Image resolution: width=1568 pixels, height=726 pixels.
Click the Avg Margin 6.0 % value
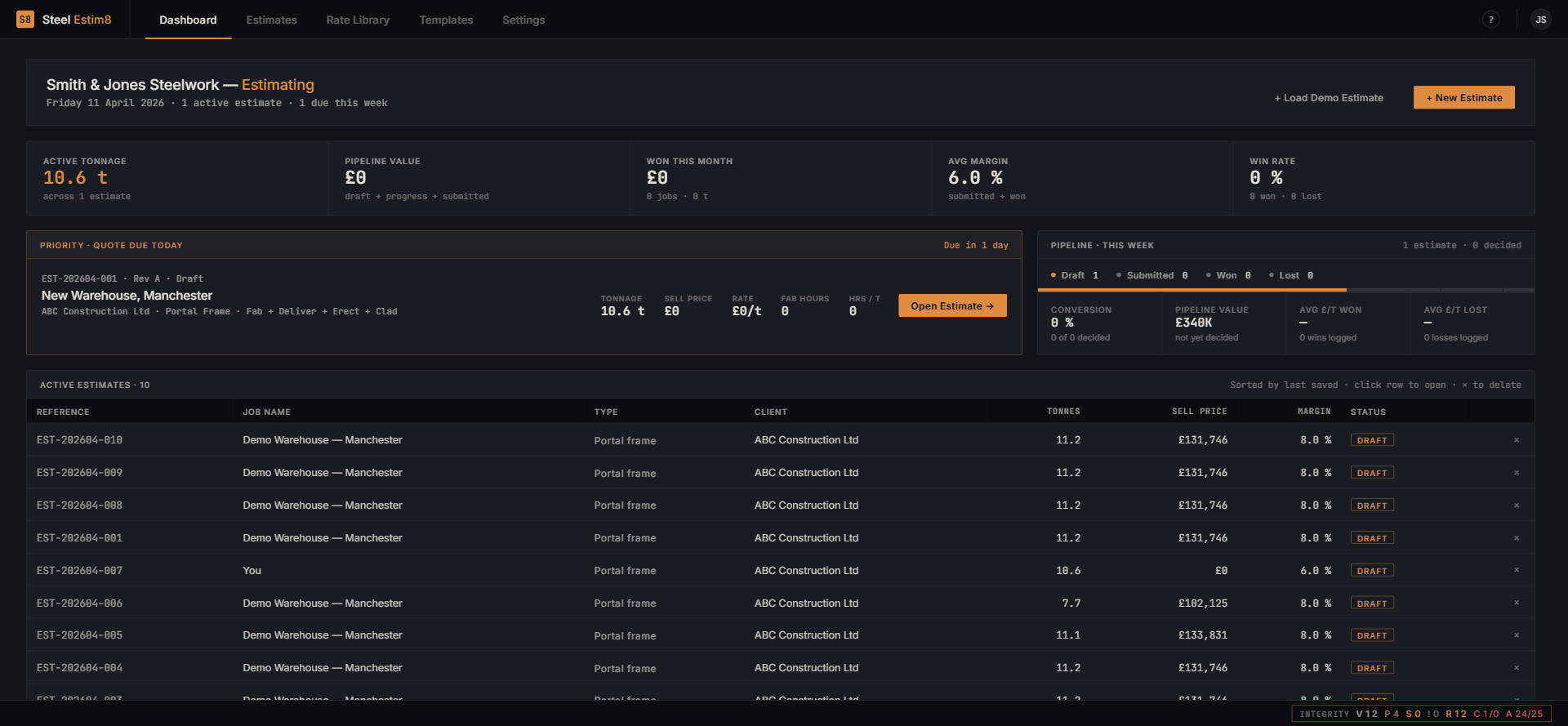(x=975, y=178)
